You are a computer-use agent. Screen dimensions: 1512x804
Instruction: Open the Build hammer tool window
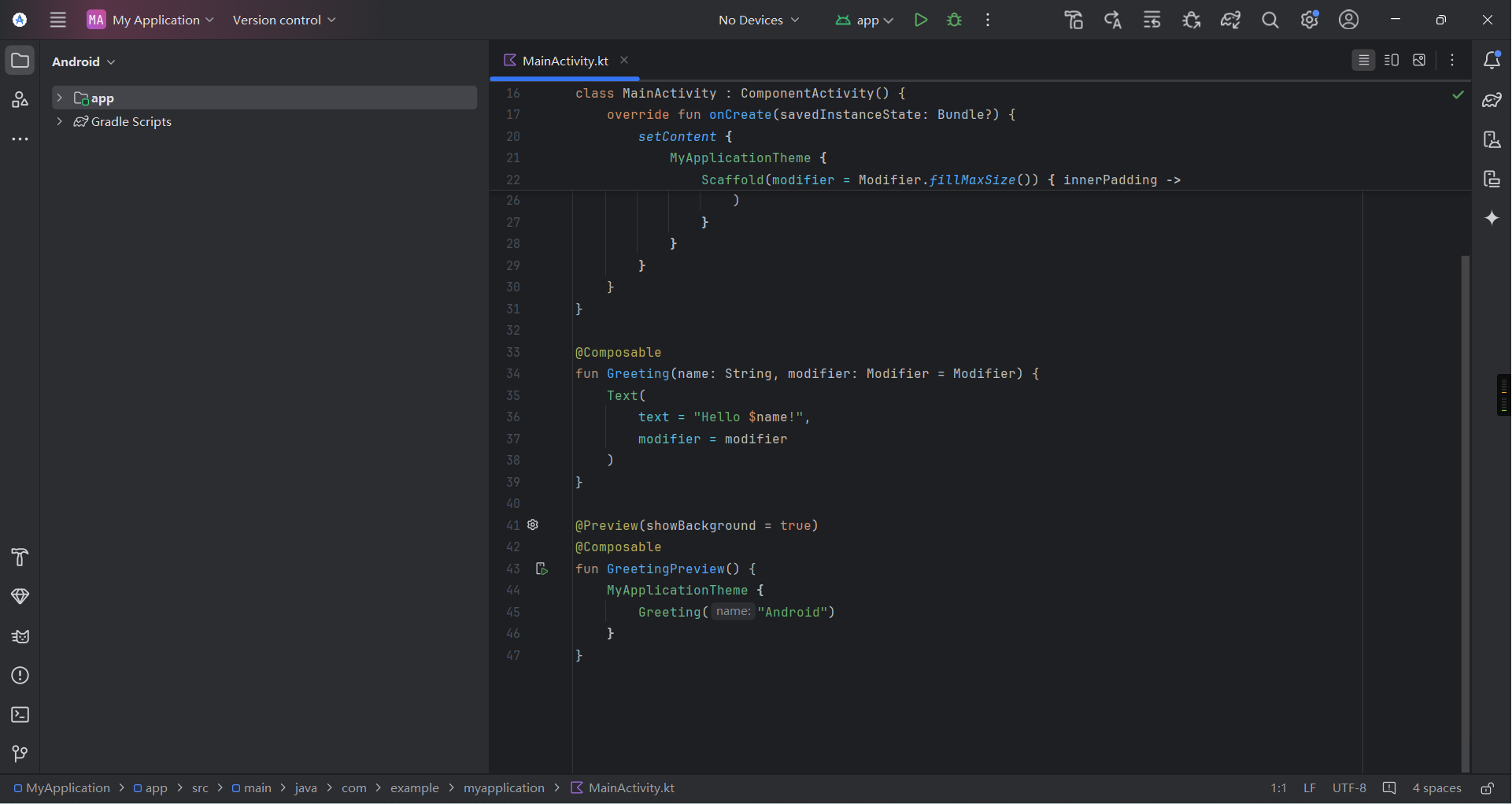pos(20,558)
